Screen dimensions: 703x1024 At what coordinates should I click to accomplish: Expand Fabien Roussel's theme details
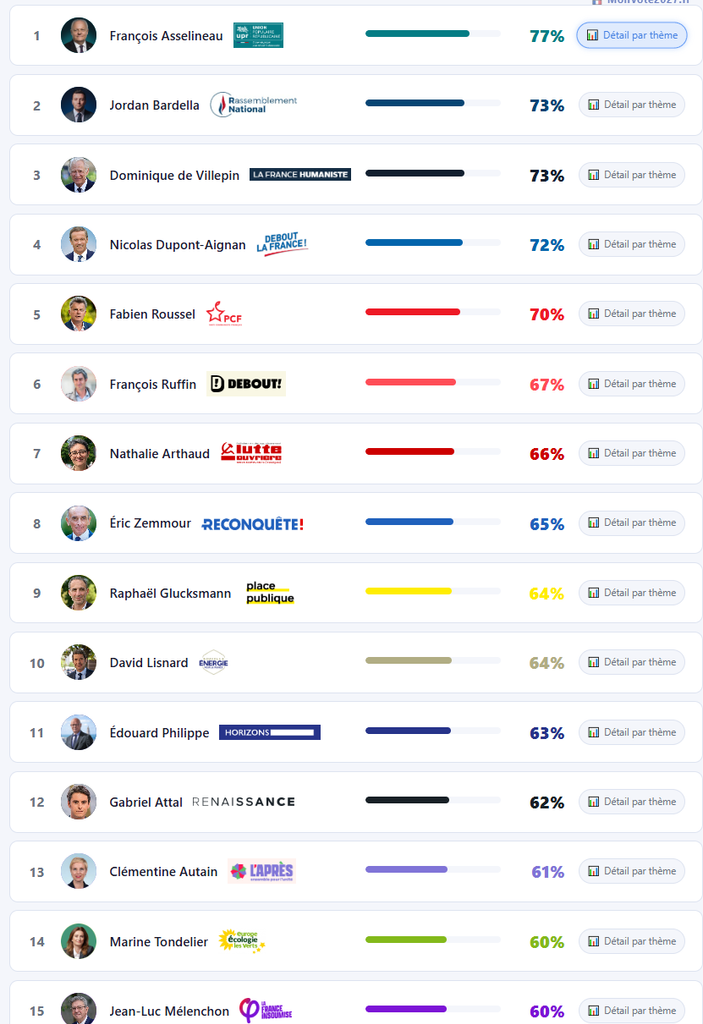click(632, 314)
